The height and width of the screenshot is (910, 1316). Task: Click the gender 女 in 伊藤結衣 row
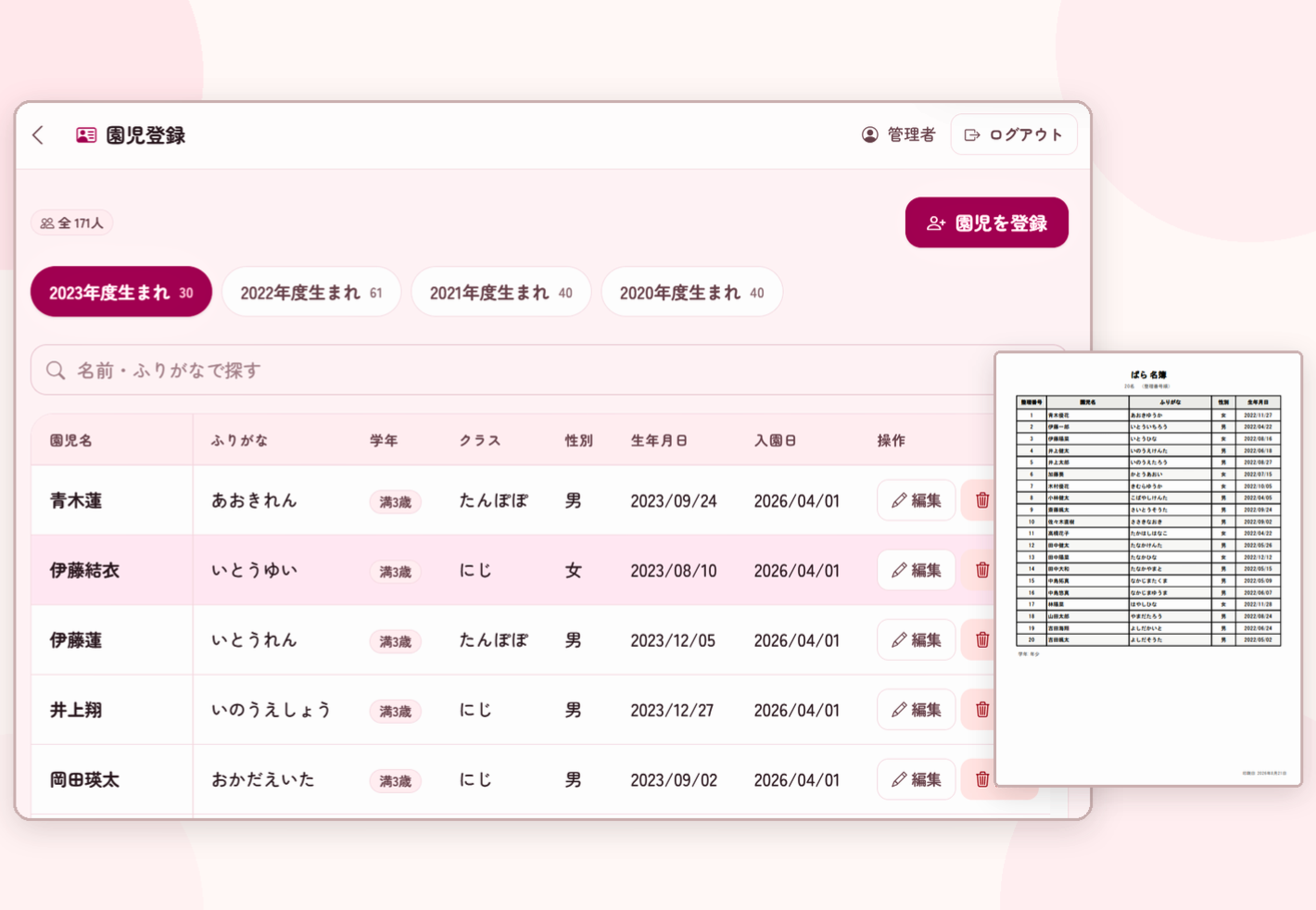point(574,571)
